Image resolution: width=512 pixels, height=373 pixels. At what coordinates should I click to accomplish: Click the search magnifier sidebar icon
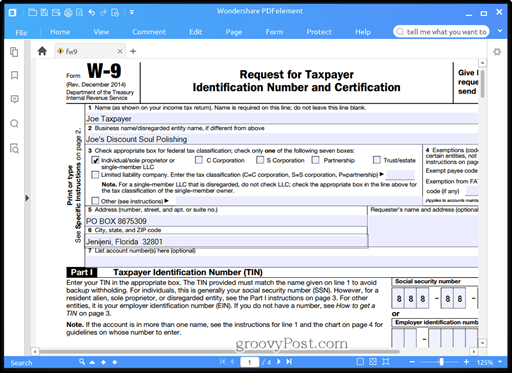[x=14, y=124]
